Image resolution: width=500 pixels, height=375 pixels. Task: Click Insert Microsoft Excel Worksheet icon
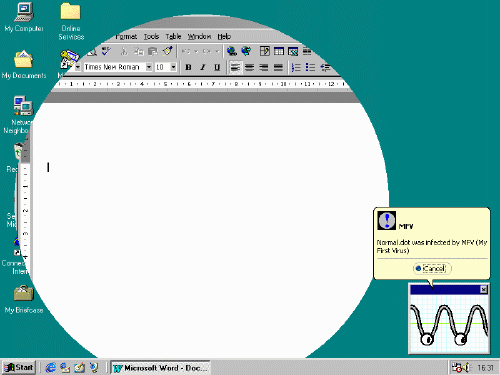pyautogui.click(x=293, y=51)
